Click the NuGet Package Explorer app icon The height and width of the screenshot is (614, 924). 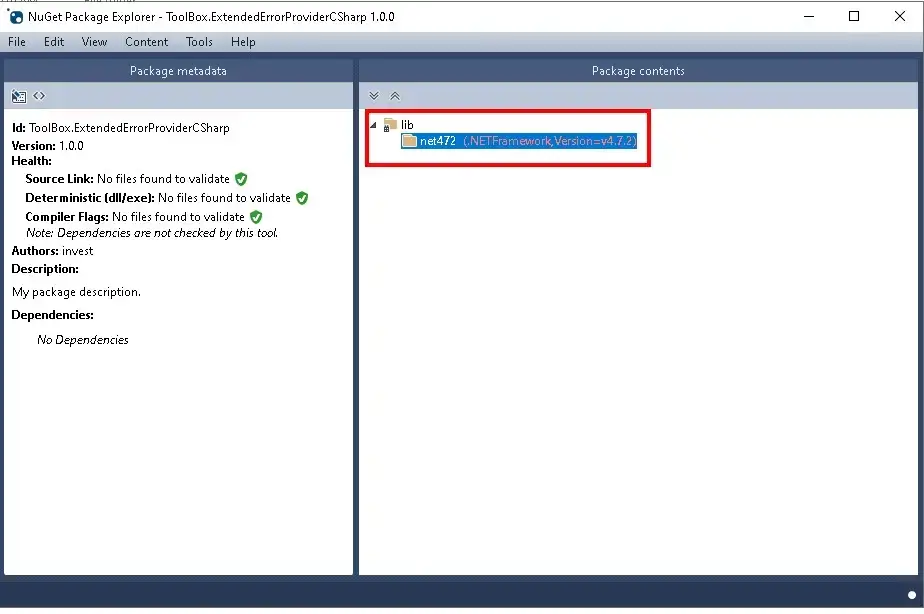[16, 16]
